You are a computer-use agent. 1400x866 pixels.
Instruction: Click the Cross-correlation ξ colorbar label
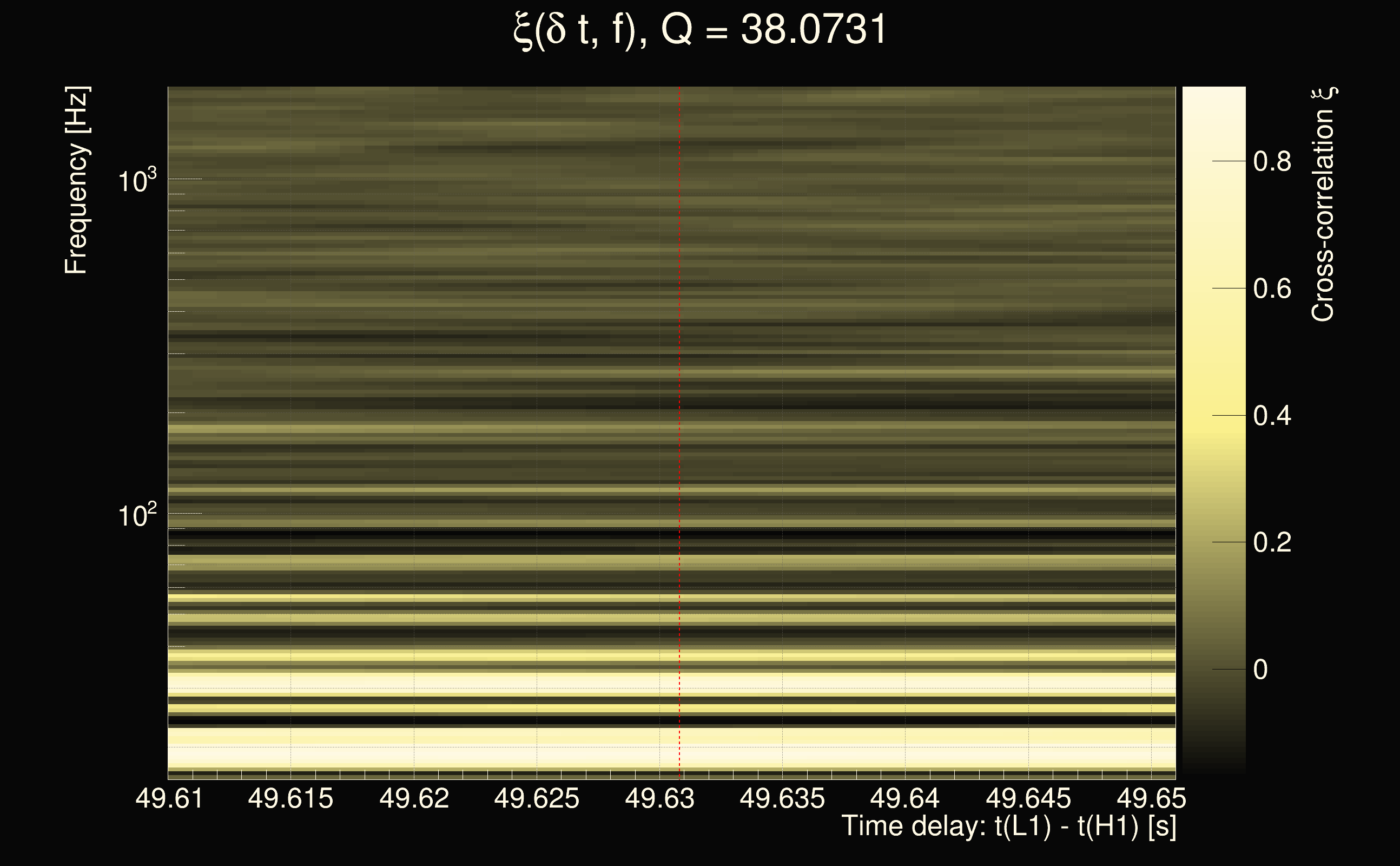(x=1323, y=205)
